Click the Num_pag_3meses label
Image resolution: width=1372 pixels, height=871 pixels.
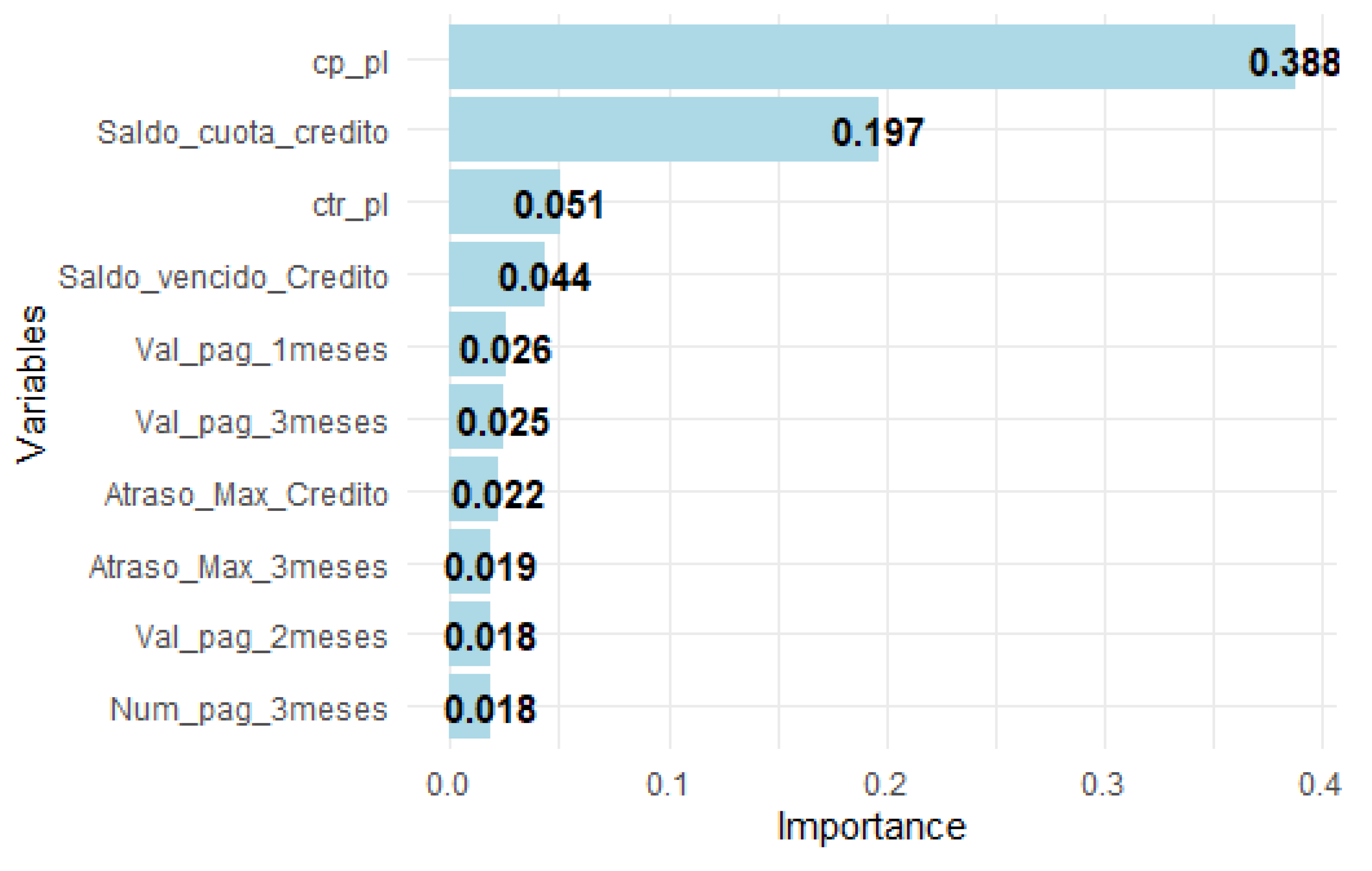coord(249,710)
